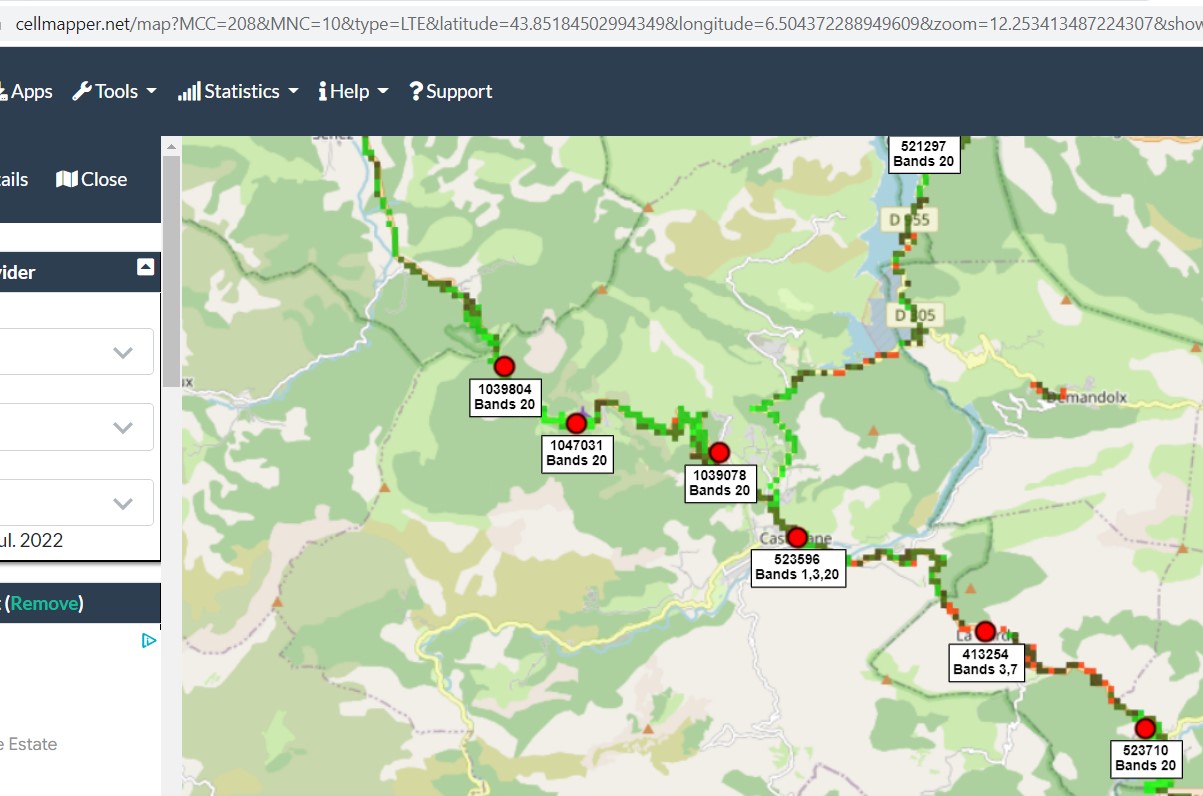Close the map sidebar with Close
Viewport: 1203px width, 796px height.
pyautogui.click(x=92, y=179)
